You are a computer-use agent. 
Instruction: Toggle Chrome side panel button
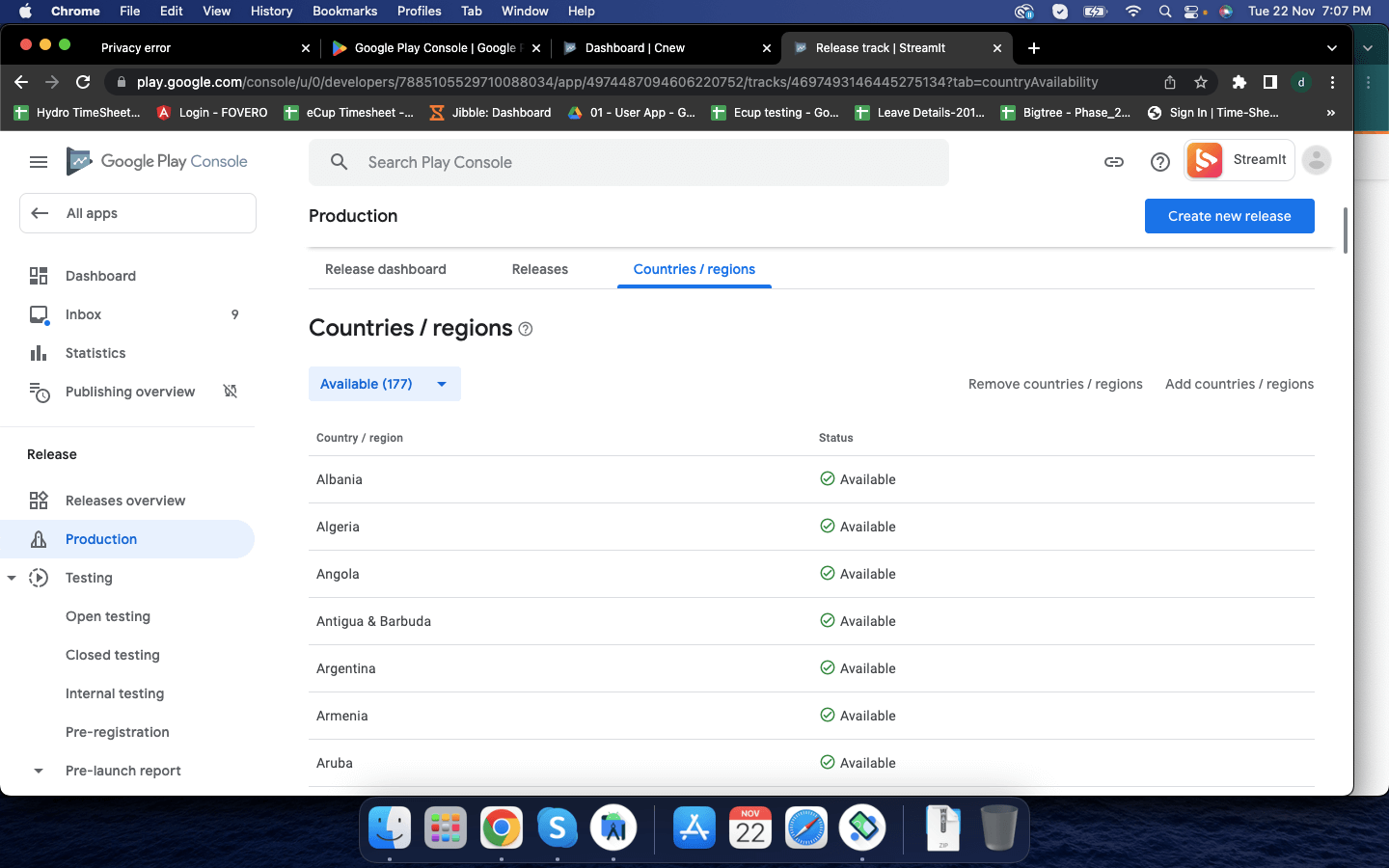[1269, 82]
